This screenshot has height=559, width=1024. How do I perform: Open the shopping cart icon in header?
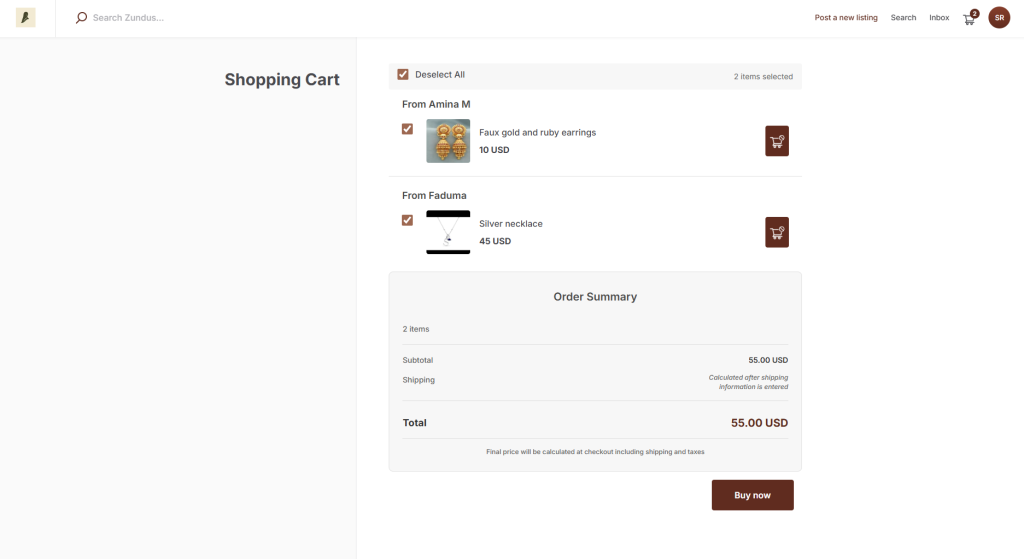[x=968, y=18]
